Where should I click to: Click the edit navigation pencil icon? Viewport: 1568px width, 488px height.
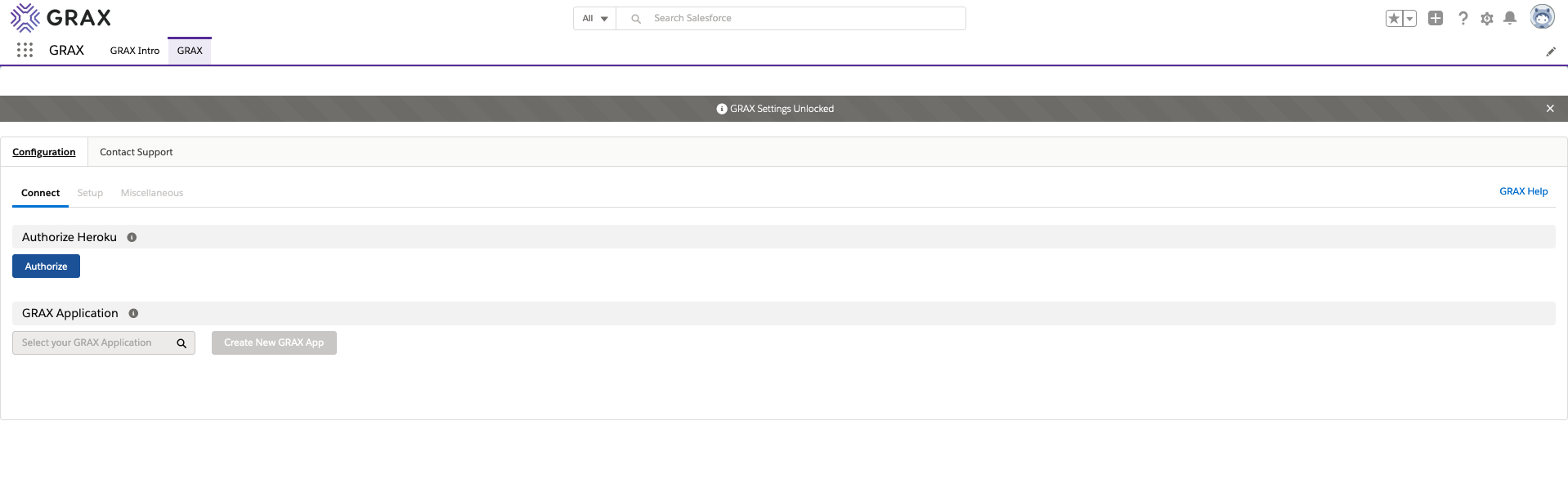pyautogui.click(x=1551, y=51)
